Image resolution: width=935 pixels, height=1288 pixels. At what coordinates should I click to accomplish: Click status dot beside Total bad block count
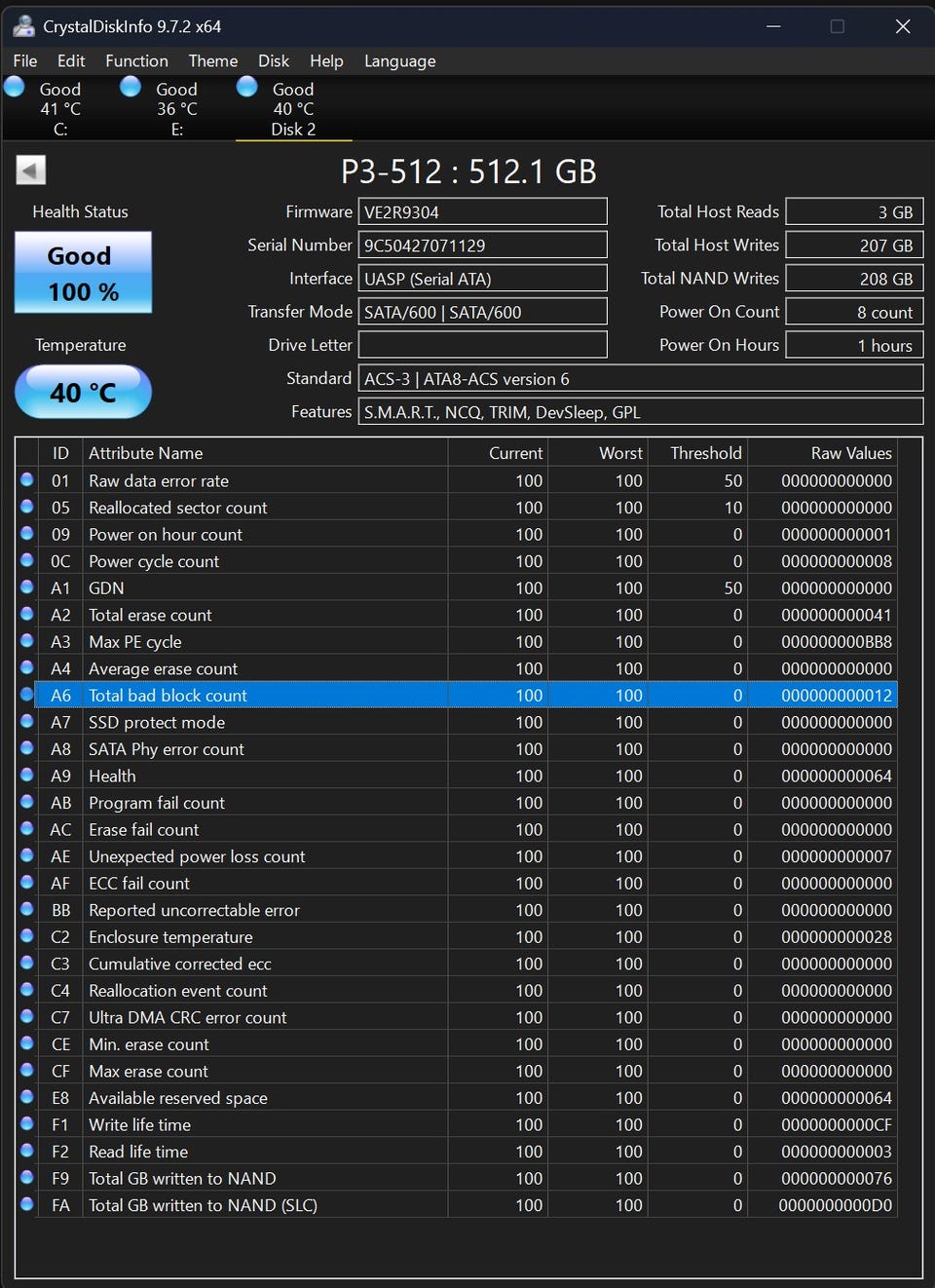pos(27,695)
